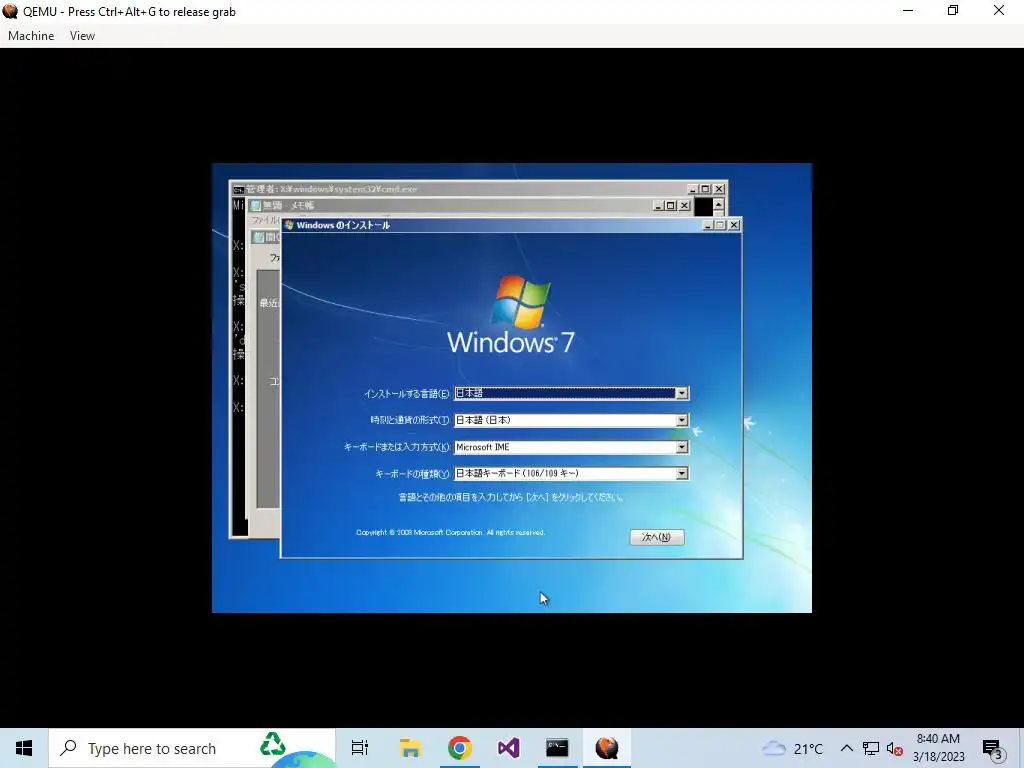Click the 次へ(N) next button
The image size is (1024, 768).
click(x=657, y=537)
